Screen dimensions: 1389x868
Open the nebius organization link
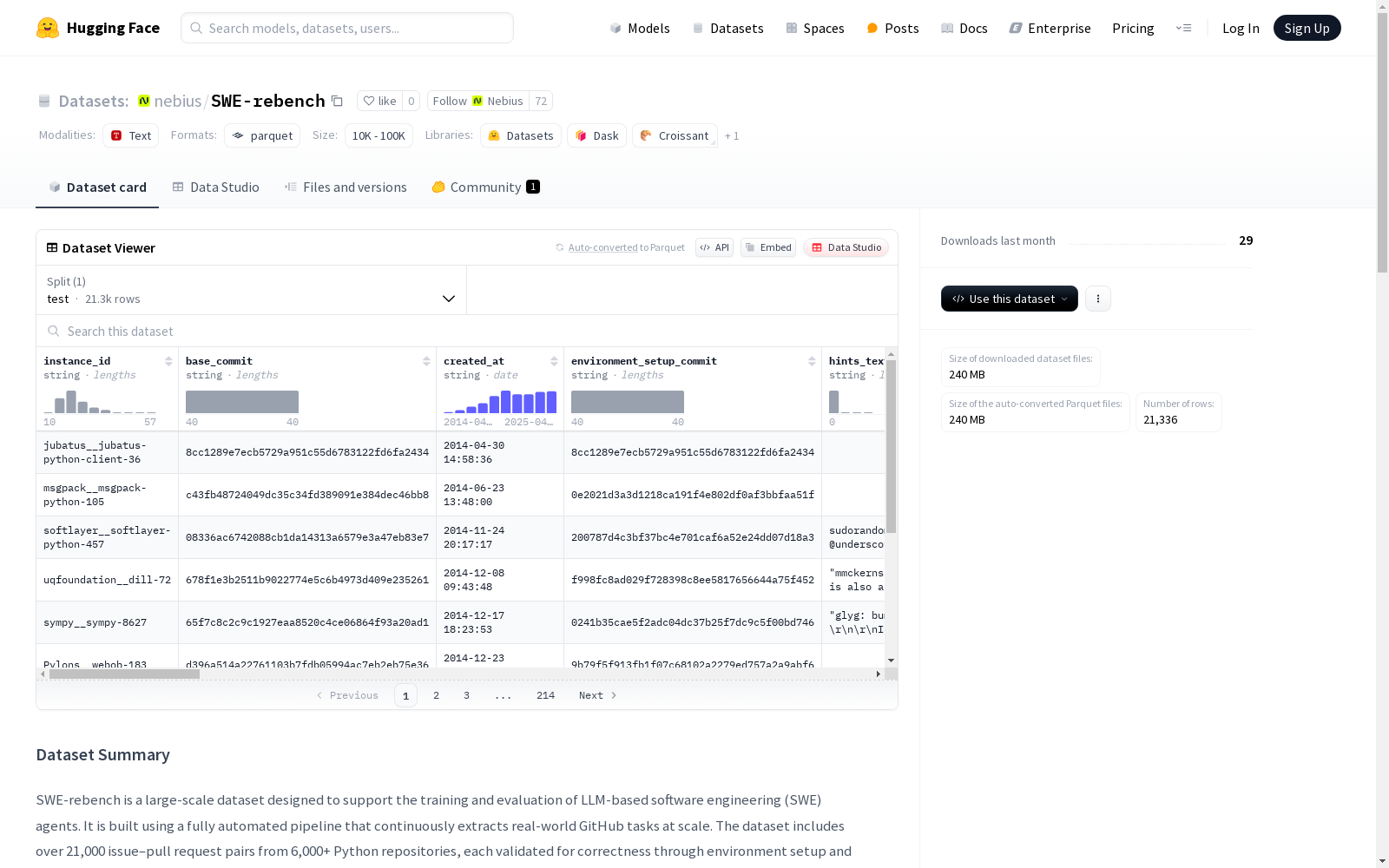pos(178,101)
